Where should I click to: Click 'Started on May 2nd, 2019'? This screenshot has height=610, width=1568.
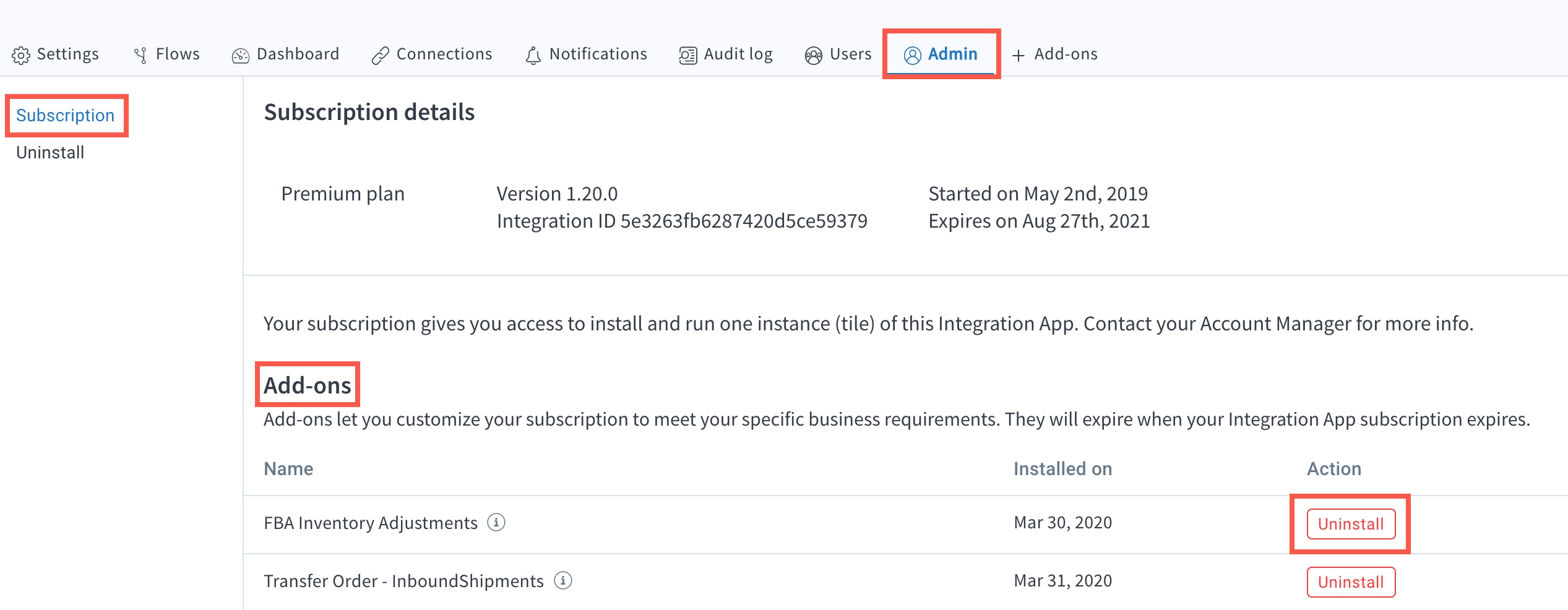[1038, 194]
